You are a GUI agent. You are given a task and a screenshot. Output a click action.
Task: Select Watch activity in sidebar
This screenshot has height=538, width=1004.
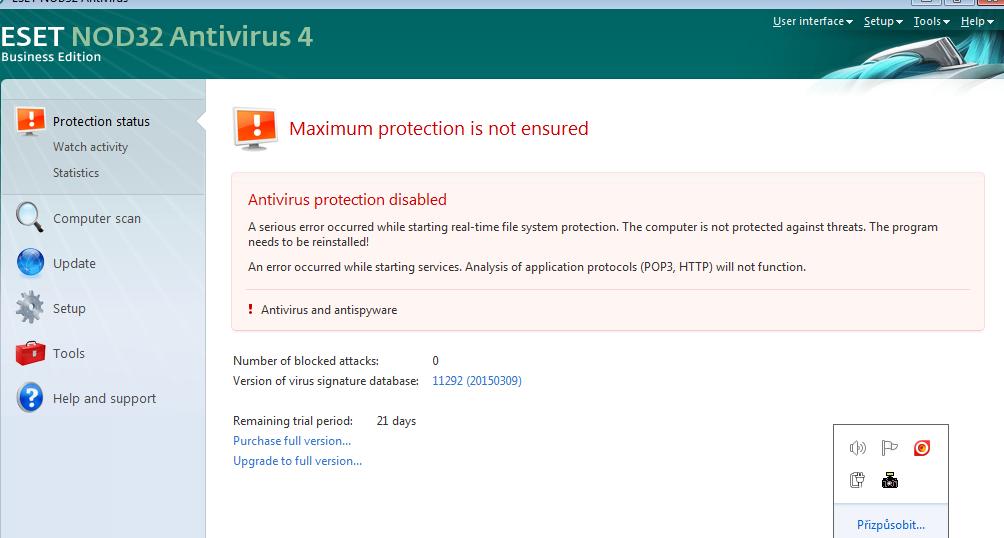tap(90, 147)
